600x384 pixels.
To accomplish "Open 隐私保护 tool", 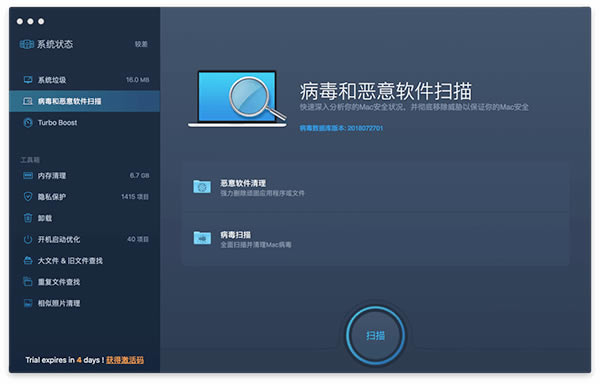I will click(x=84, y=197).
